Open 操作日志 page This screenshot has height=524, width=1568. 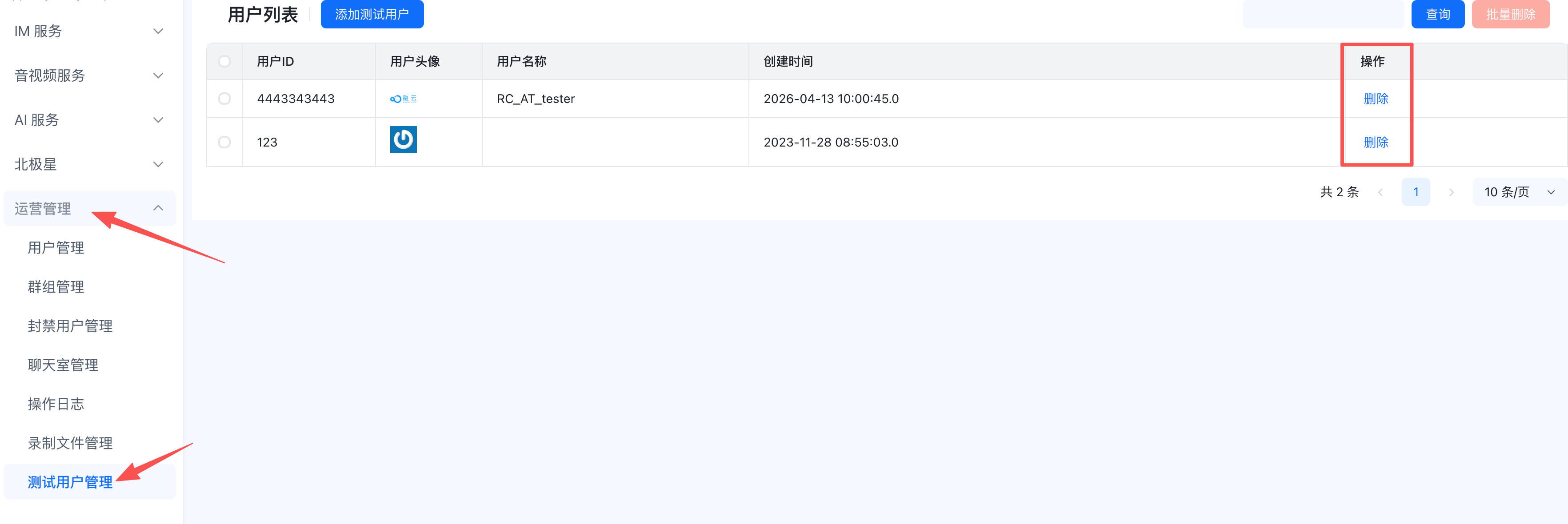[x=56, y=404]
